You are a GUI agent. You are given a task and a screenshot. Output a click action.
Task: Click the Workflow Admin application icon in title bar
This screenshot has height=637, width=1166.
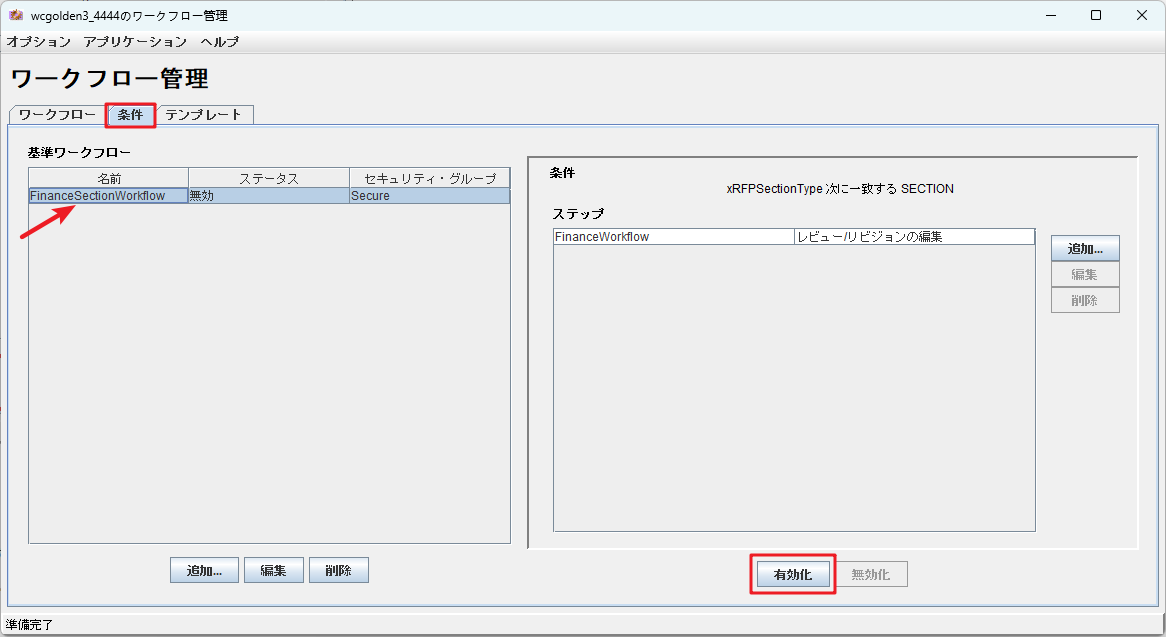[x=17, y=15]
